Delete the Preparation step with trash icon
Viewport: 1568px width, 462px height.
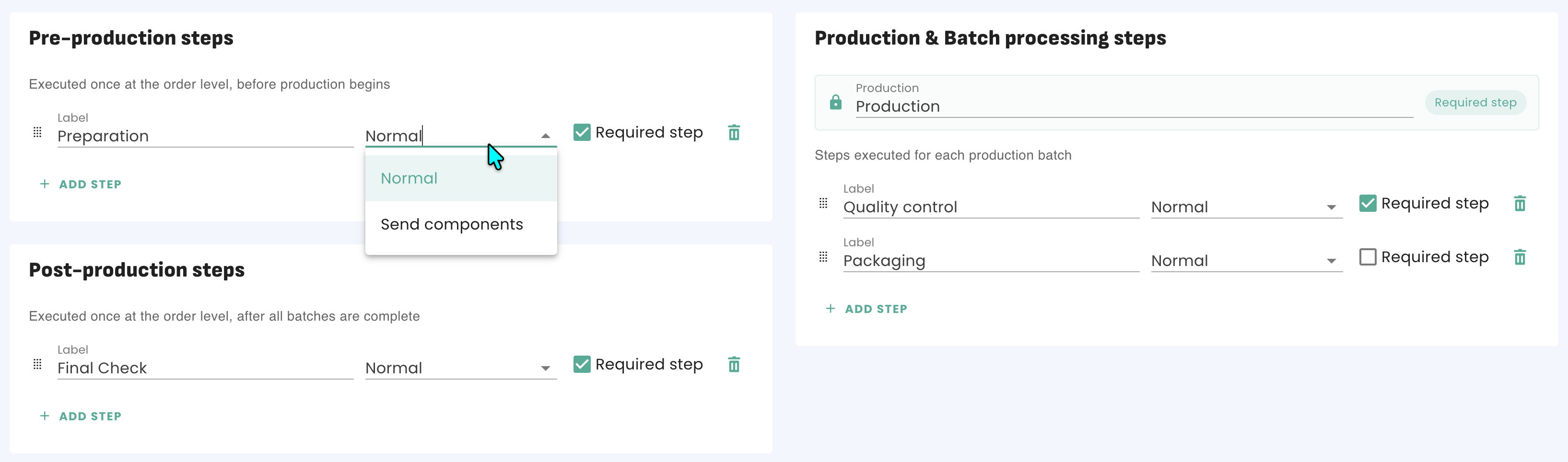[734, 133]
